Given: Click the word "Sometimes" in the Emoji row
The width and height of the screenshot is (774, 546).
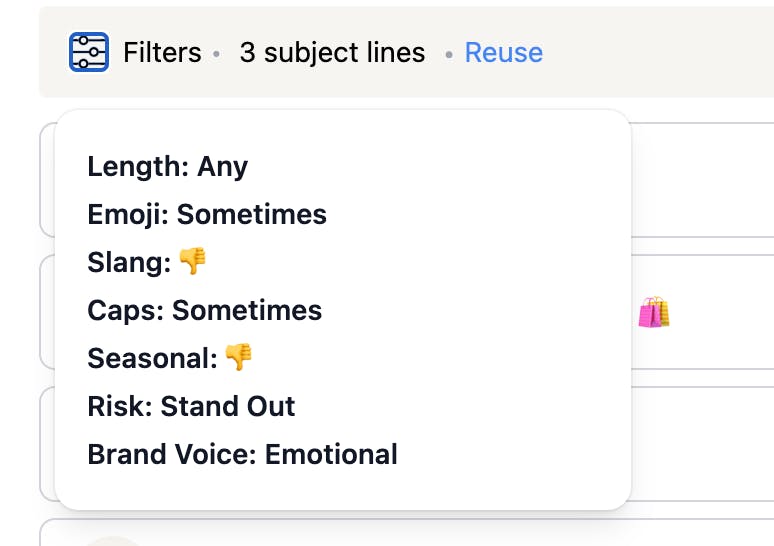Looking at the screenshot, I should click(x=251, y=214).
